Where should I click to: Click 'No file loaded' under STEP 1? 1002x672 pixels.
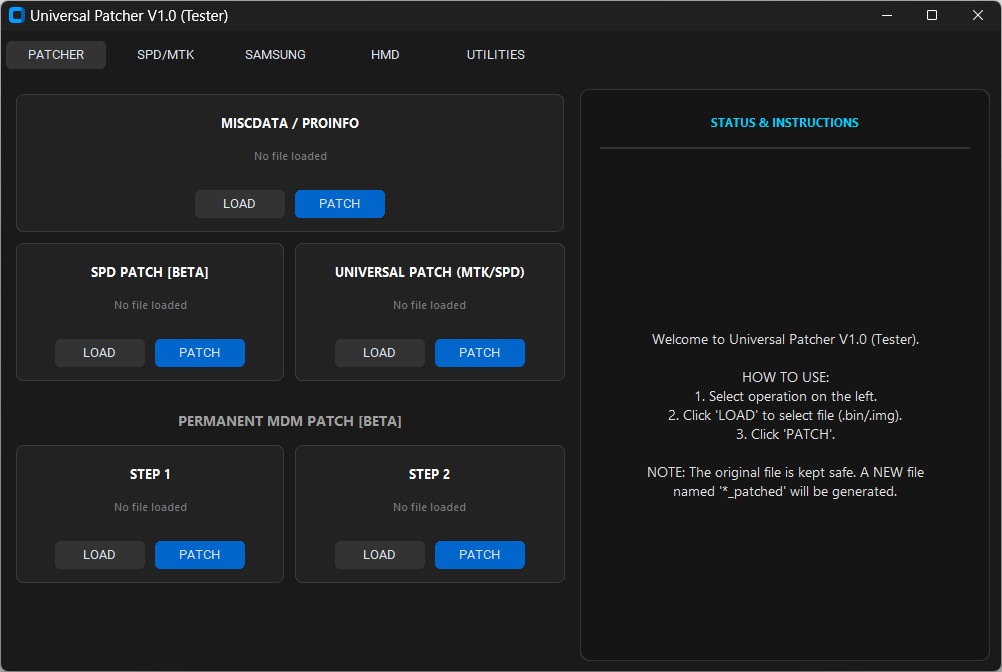click(x=150, y=507)
